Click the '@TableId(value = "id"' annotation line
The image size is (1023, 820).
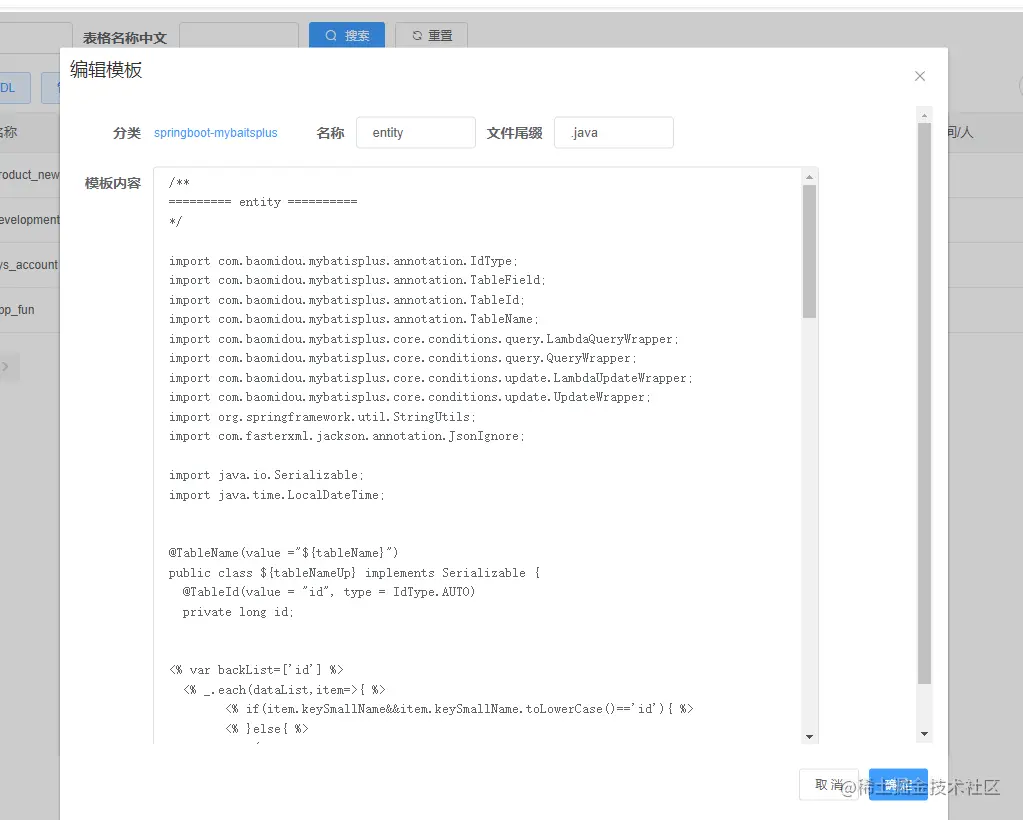(329, 592)
